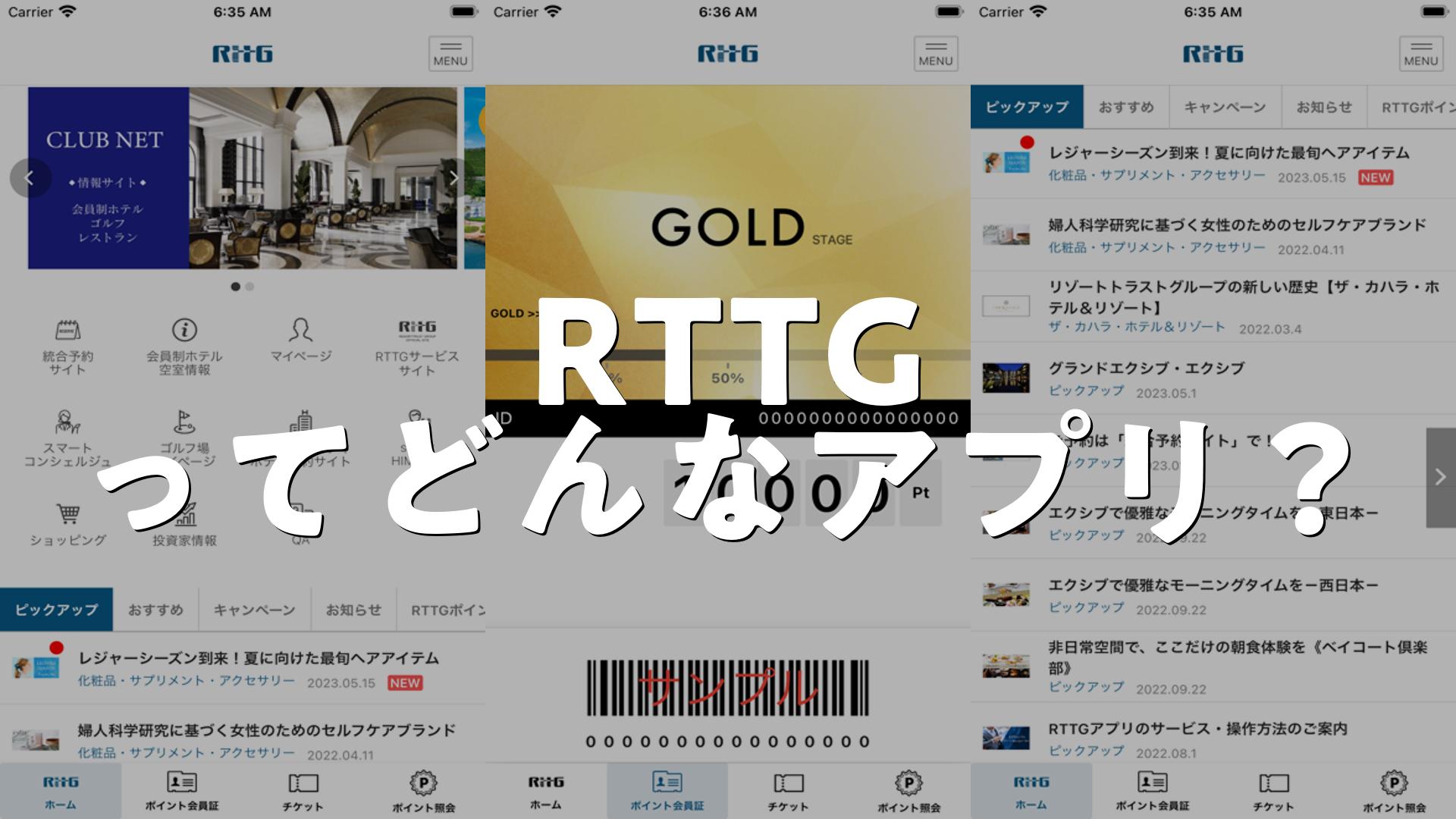Open レジャーシーズン到来 article on right screen
1456x819 pixels.
[1213, 164]
